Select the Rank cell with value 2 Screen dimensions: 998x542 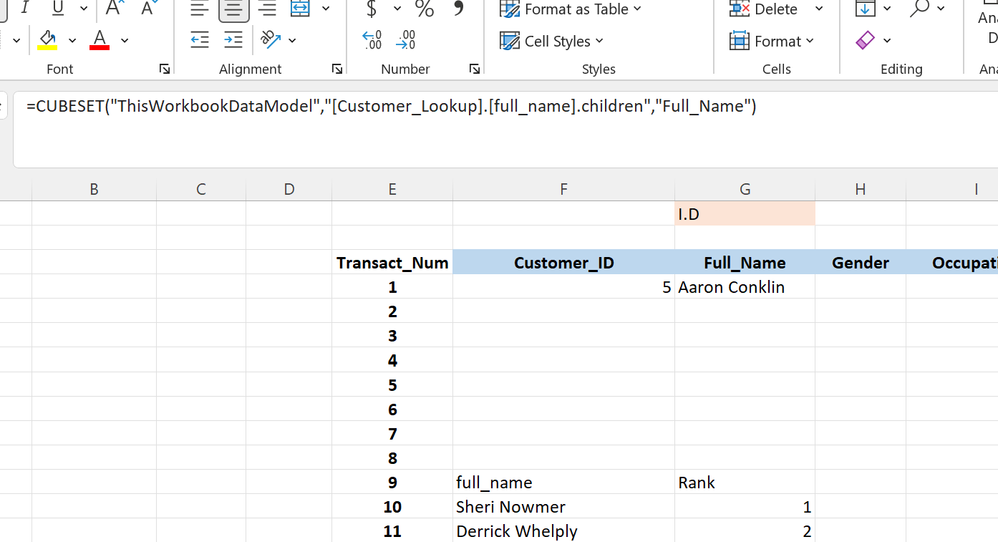[745, 531]
